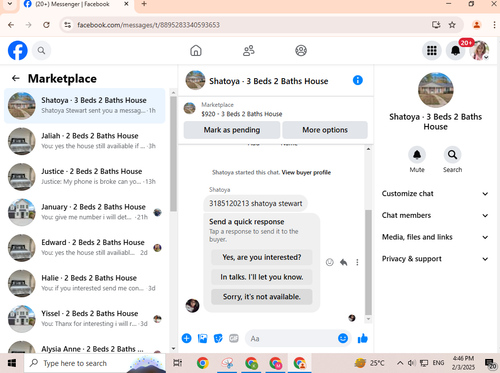Open the Facebook logo home link
Viewport: 500px width, 373px height.
tap(18, 51)
